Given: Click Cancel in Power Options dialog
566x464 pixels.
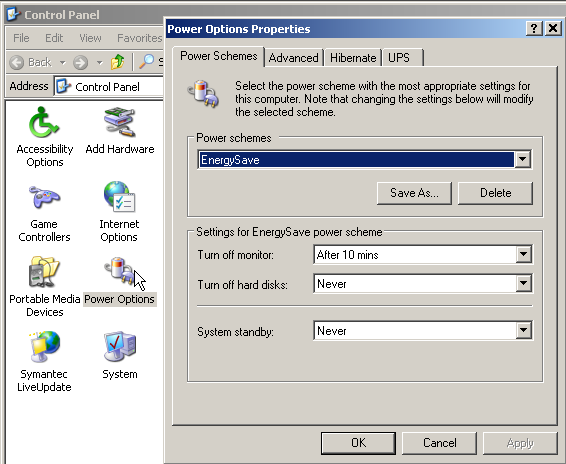Looking at the screenshot, I should [439, 443].
